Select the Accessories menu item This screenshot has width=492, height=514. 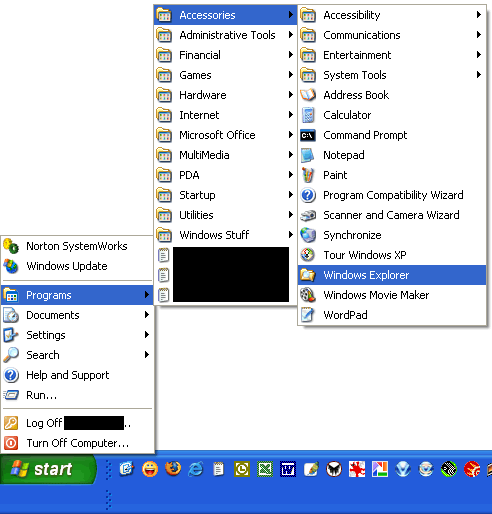[x=225, y=15]
